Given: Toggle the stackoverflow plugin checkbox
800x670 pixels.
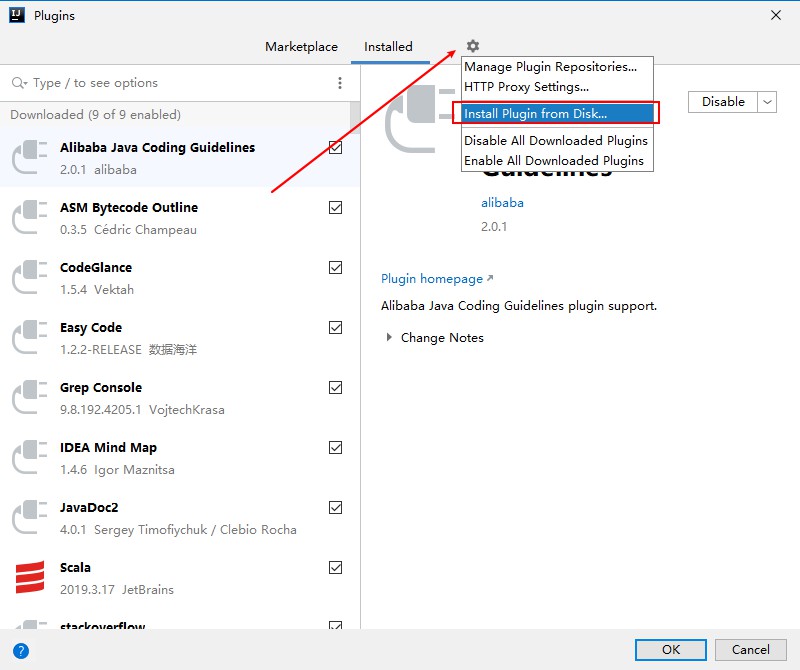Looking at the screenshot, I should 335,625.
